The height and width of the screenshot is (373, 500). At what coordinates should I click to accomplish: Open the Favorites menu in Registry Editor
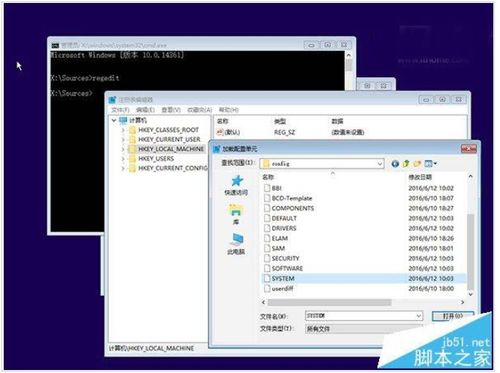[199, 110]
